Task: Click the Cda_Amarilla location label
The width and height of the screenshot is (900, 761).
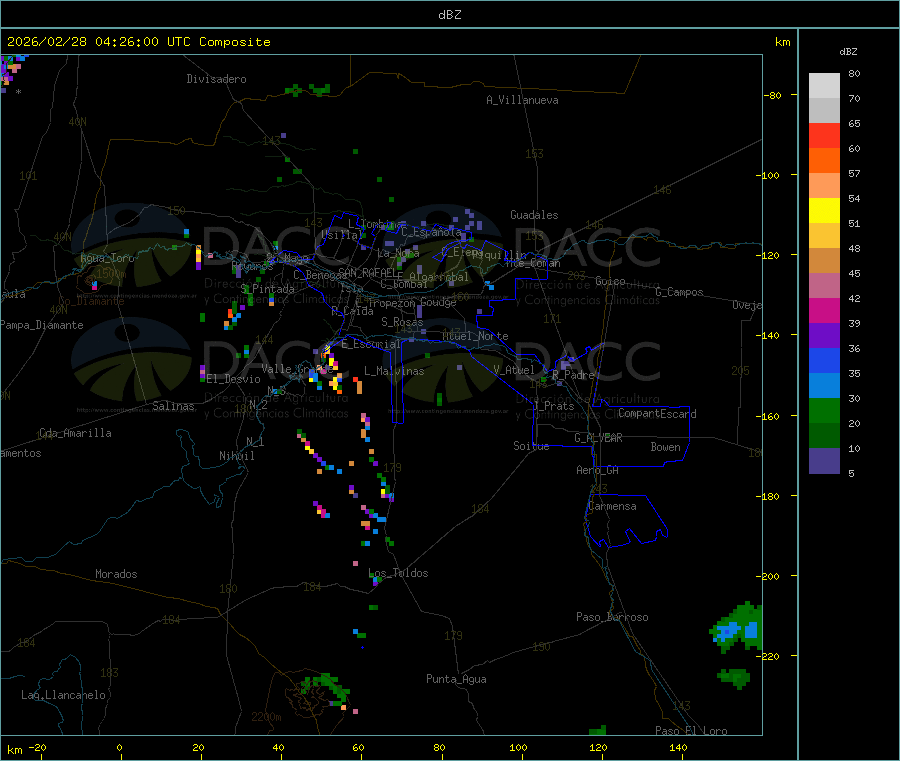Action: point(75,433)
